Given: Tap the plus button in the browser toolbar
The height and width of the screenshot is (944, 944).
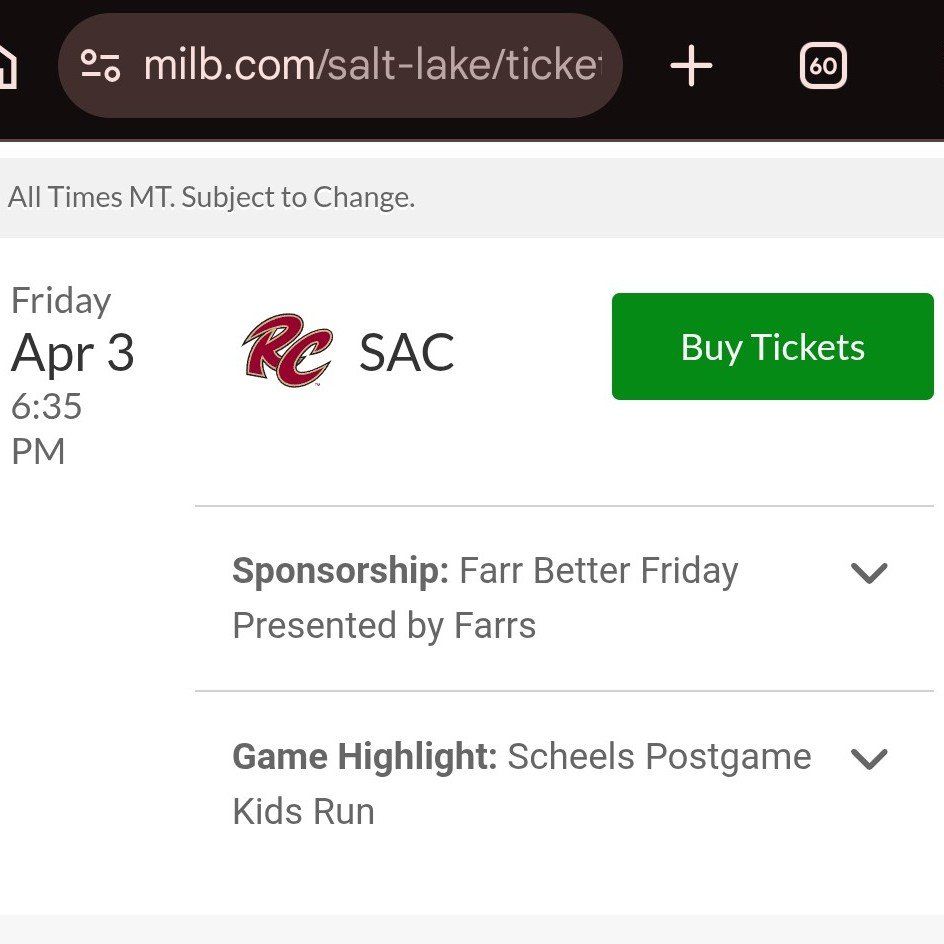Looking at the screenshot, I should tap(691, 64).
